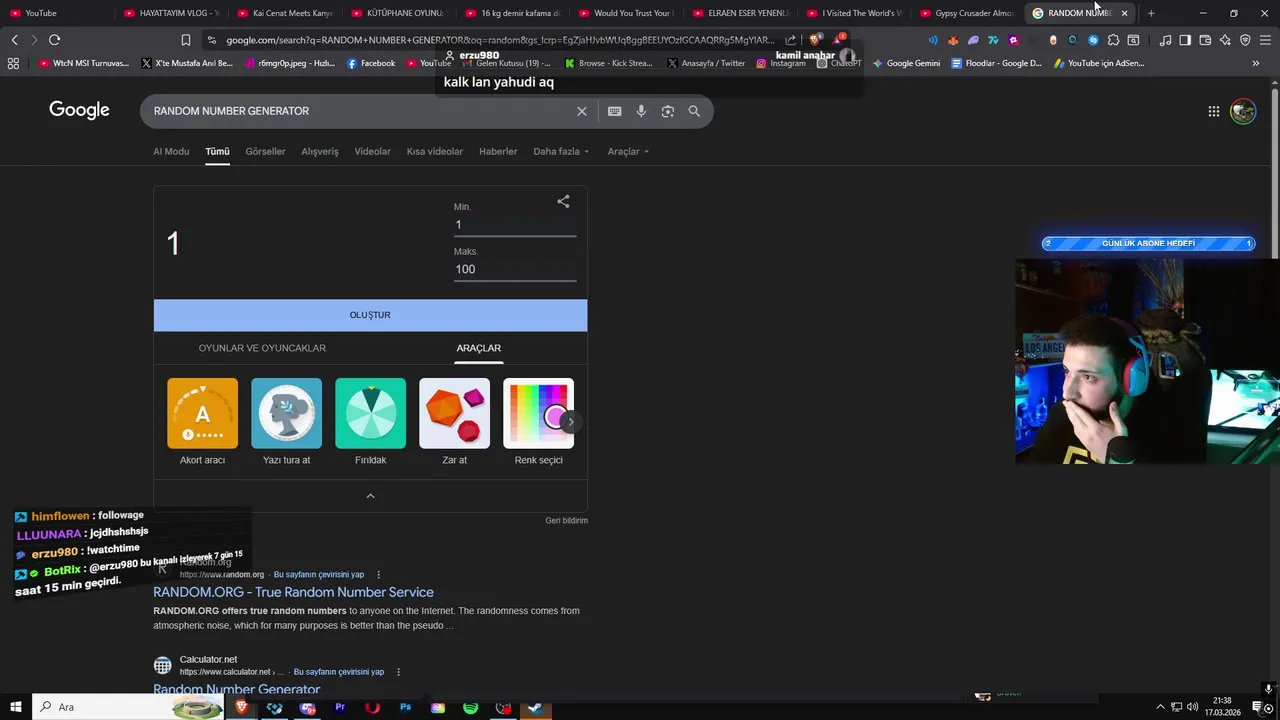Switch to the HAYATTAYIM VLOG tab
This screenshot has height=720, width=1280.
point(172,13)
